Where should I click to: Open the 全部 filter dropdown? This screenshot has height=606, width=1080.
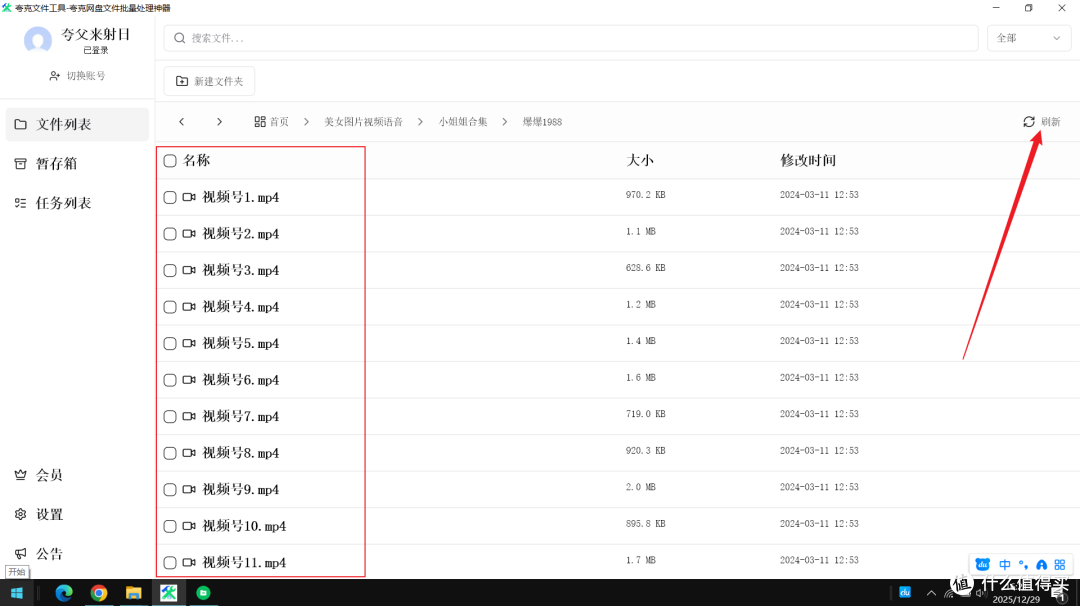tap(1028, 38)
